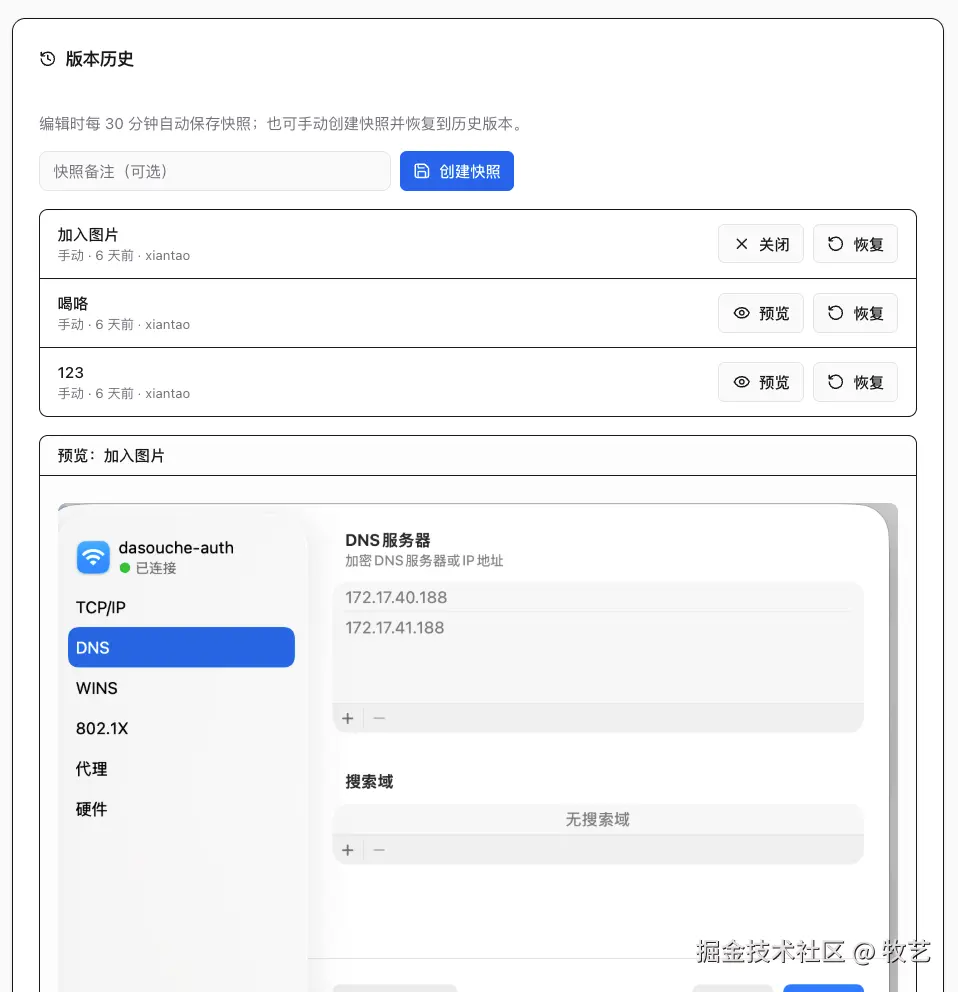
Task: Preview the 123 snapshot
Action: [x=761, y=381]
